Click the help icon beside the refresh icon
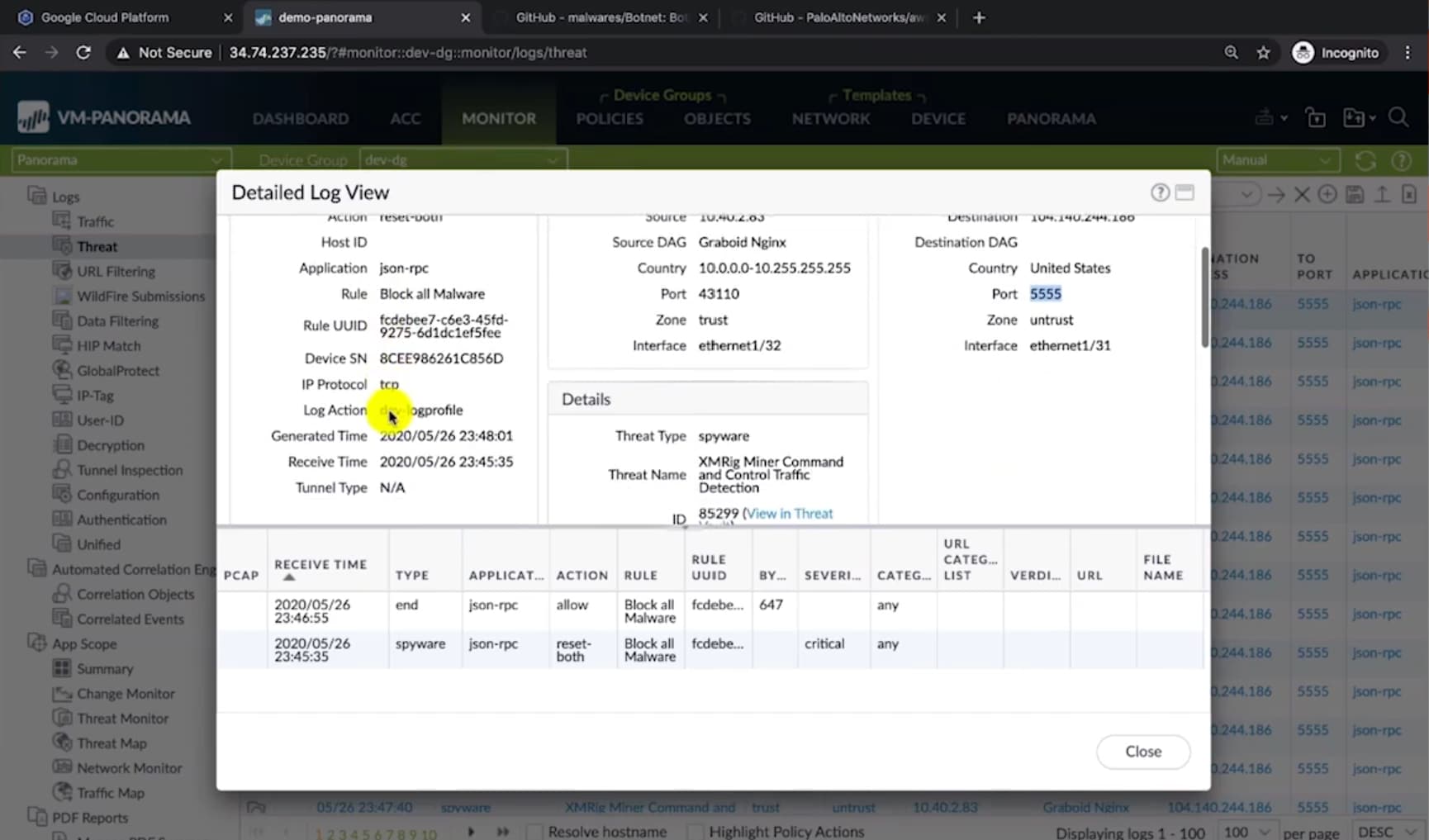Screen dimensions: 1429x840 coord(1401,160)
